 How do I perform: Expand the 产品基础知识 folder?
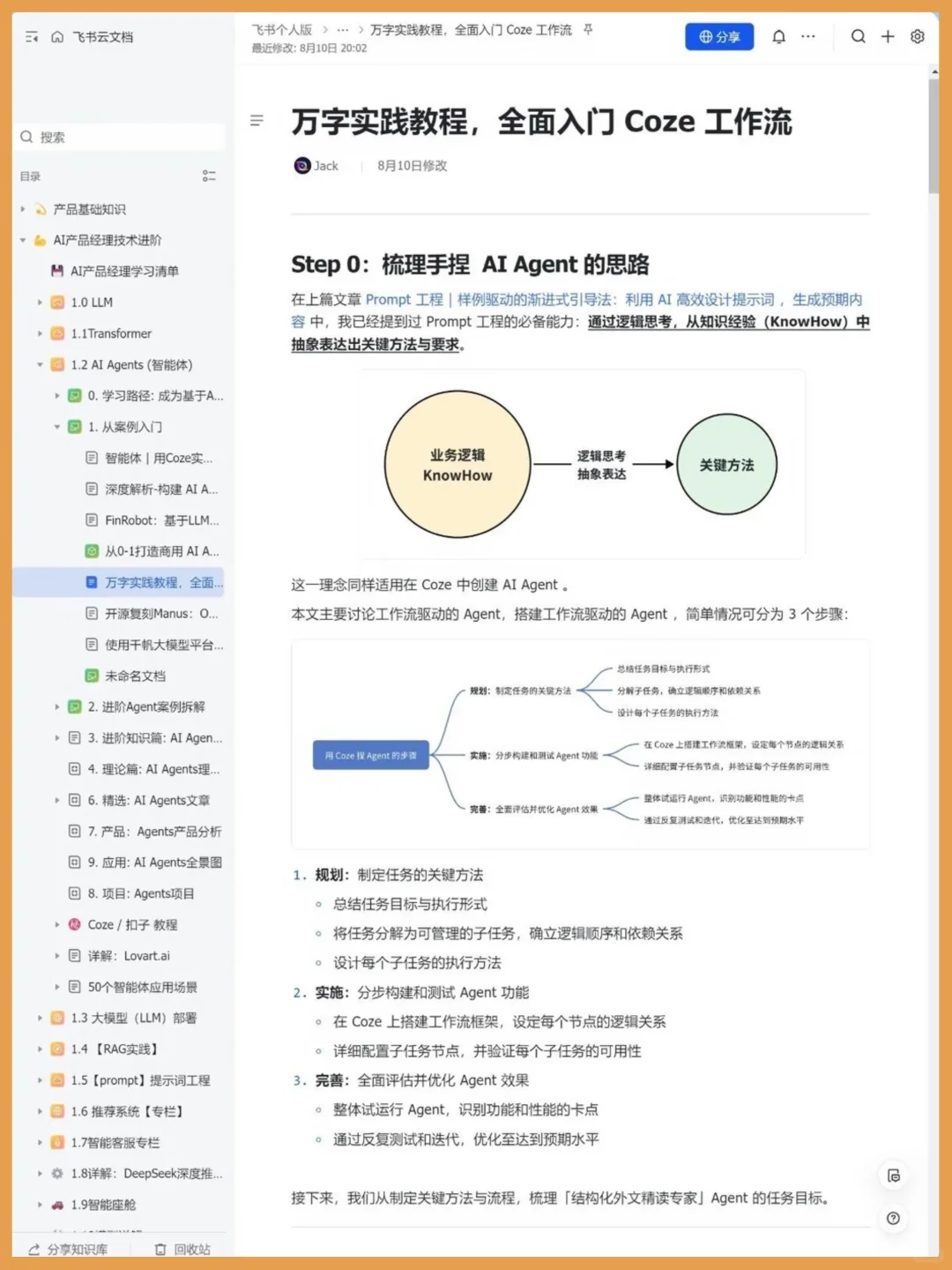pyautogui.click(x=23, y=209)
